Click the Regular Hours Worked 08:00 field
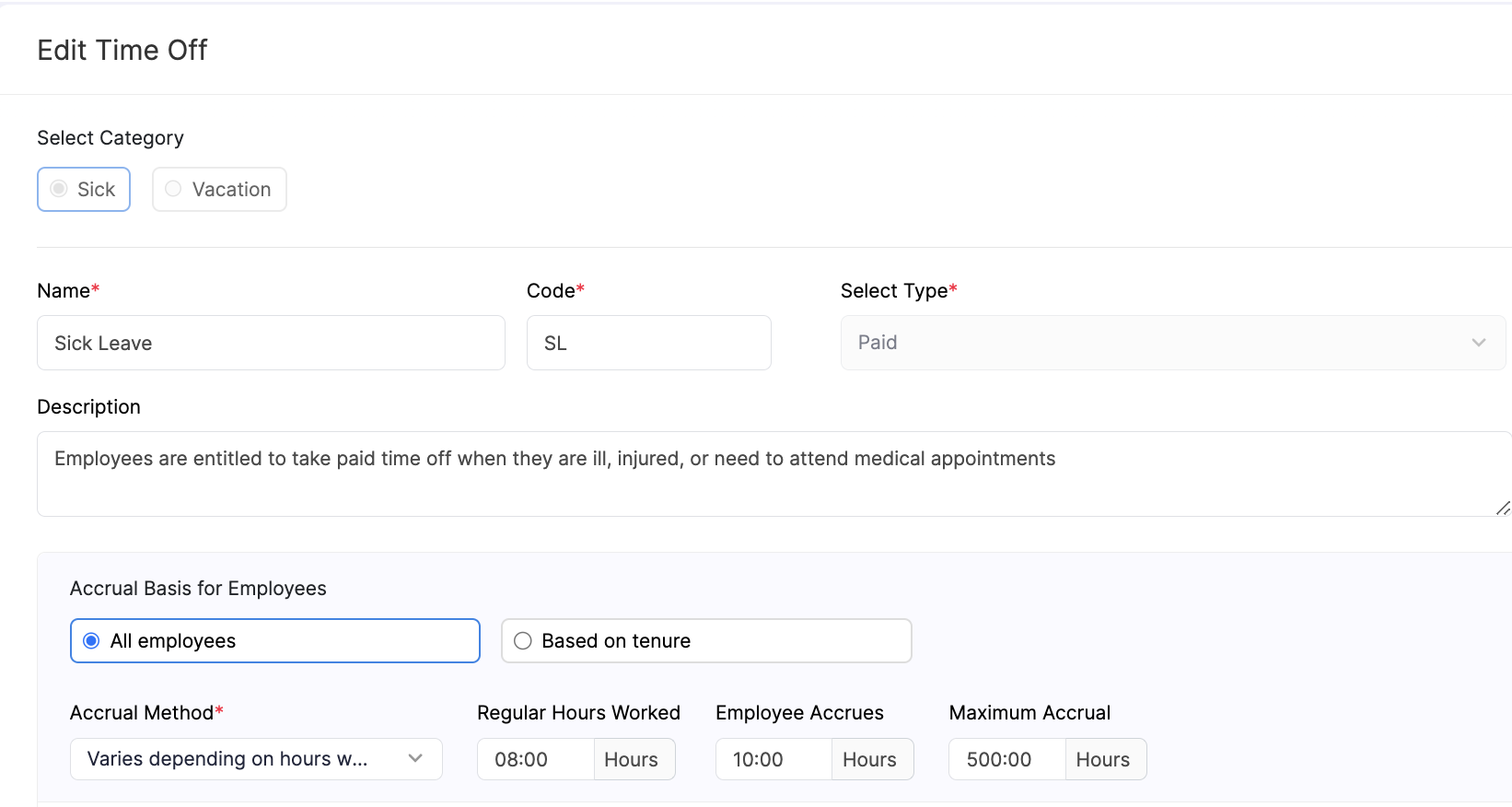1512x807 pixels. [535, 759]
